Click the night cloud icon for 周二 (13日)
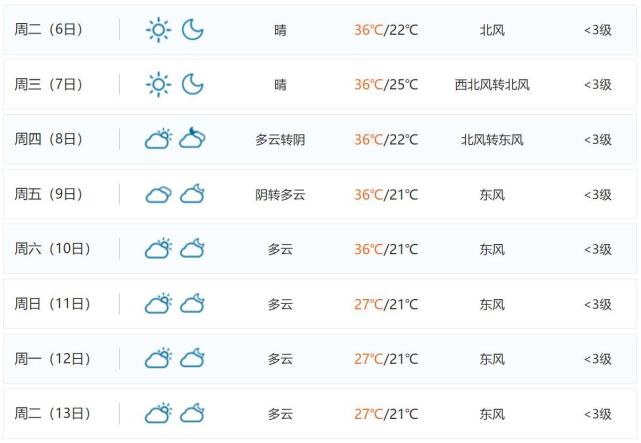Viewport: 641px width, 443px height. click(x=192, y=413)
